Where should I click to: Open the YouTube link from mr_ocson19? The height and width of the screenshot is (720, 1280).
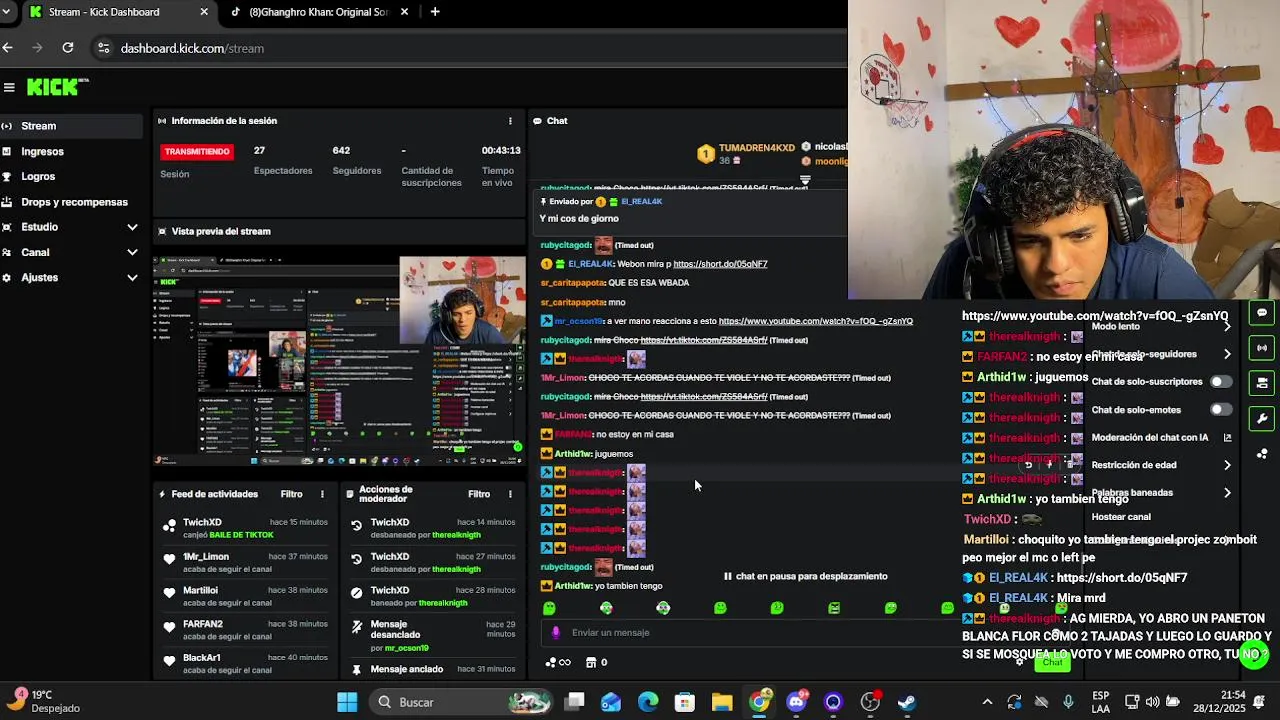click(x=815, y=321)
